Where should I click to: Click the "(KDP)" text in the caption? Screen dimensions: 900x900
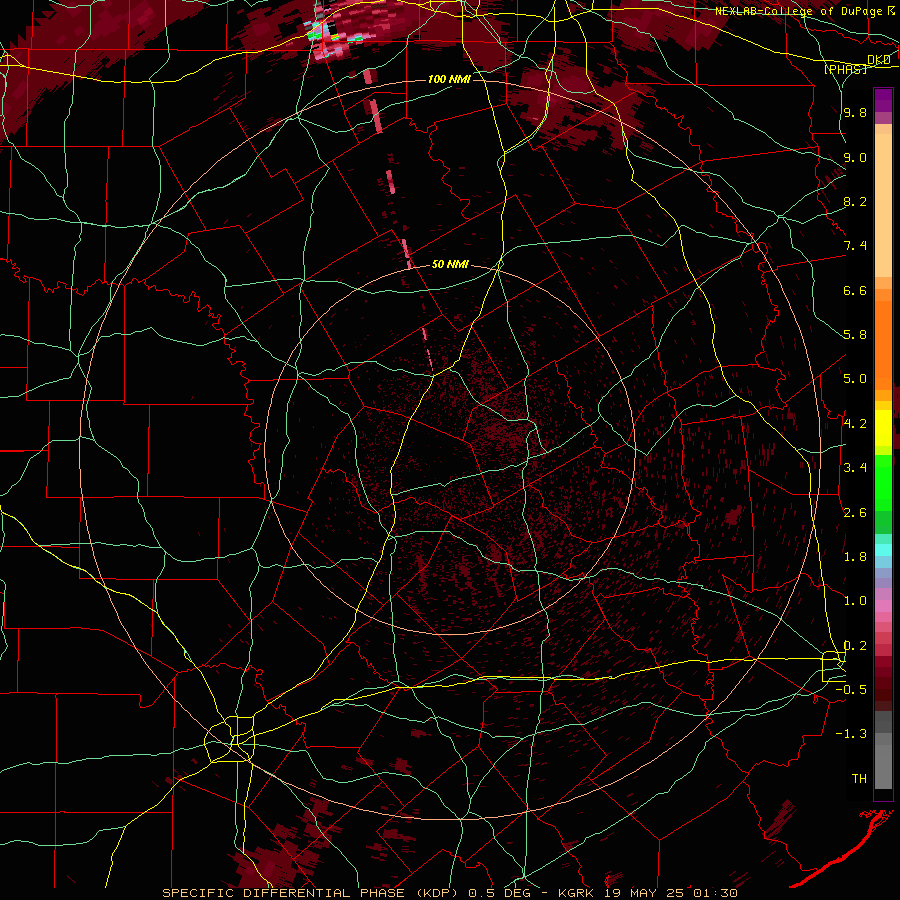[436, 893]
